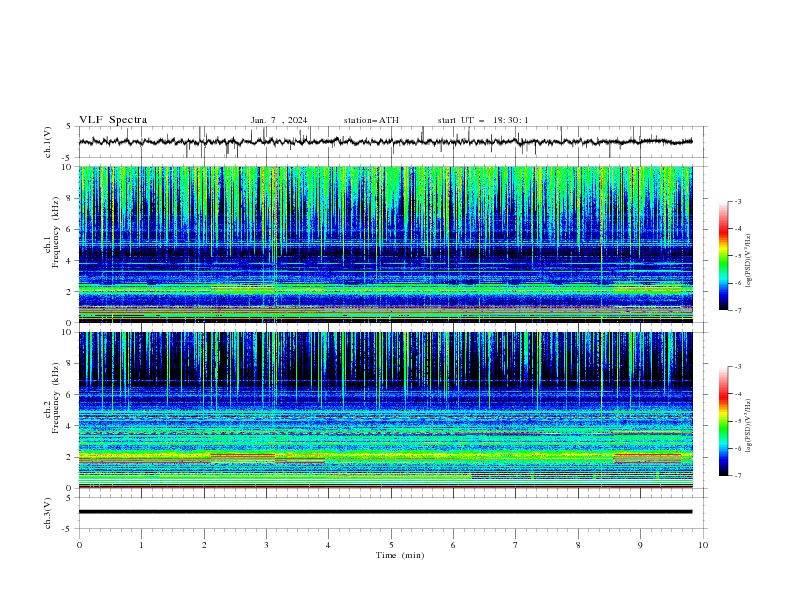
Task: Click the 'ch.1(V)' waveform axis label
Action: 48,142
